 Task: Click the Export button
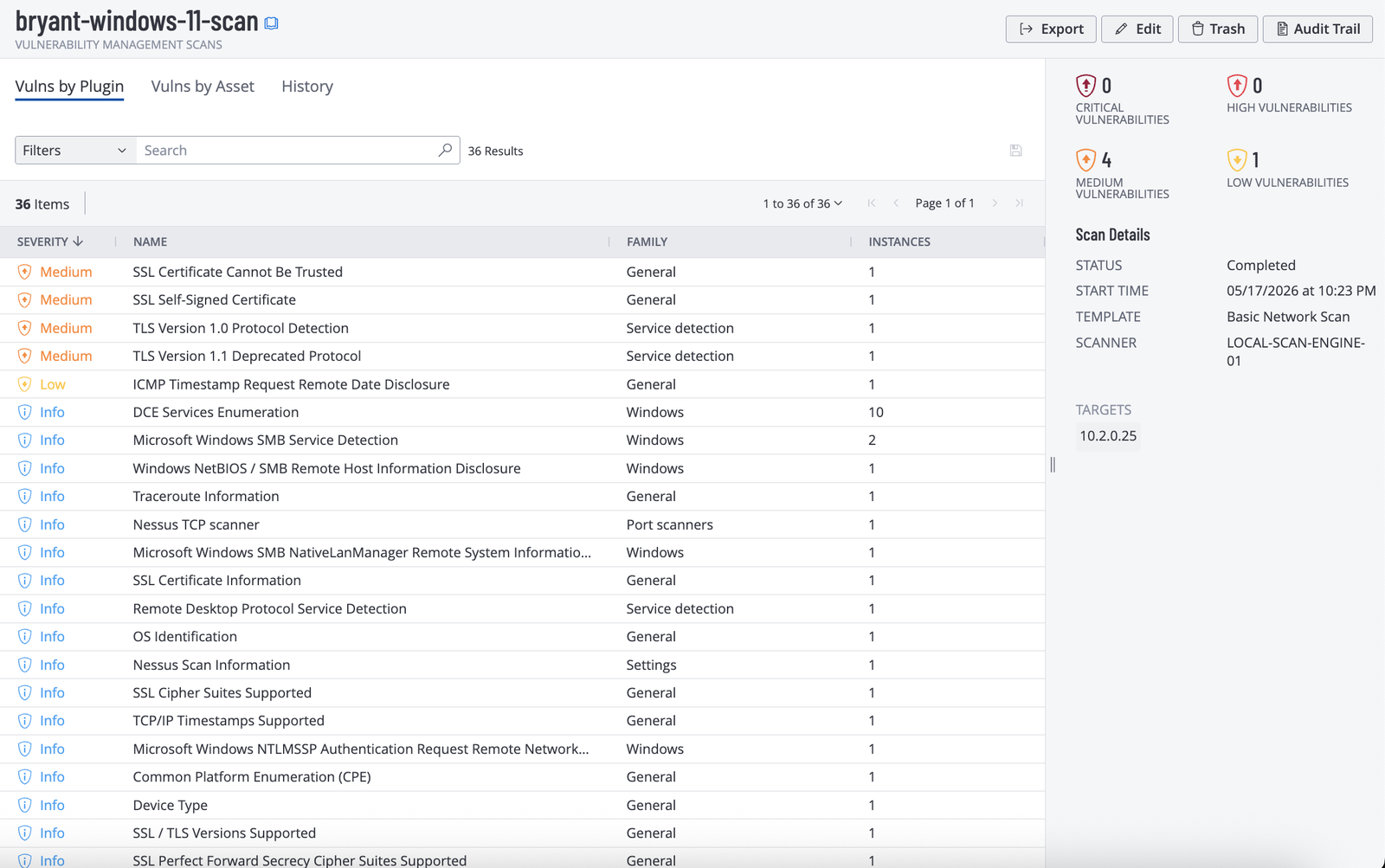click(1051, 29)
